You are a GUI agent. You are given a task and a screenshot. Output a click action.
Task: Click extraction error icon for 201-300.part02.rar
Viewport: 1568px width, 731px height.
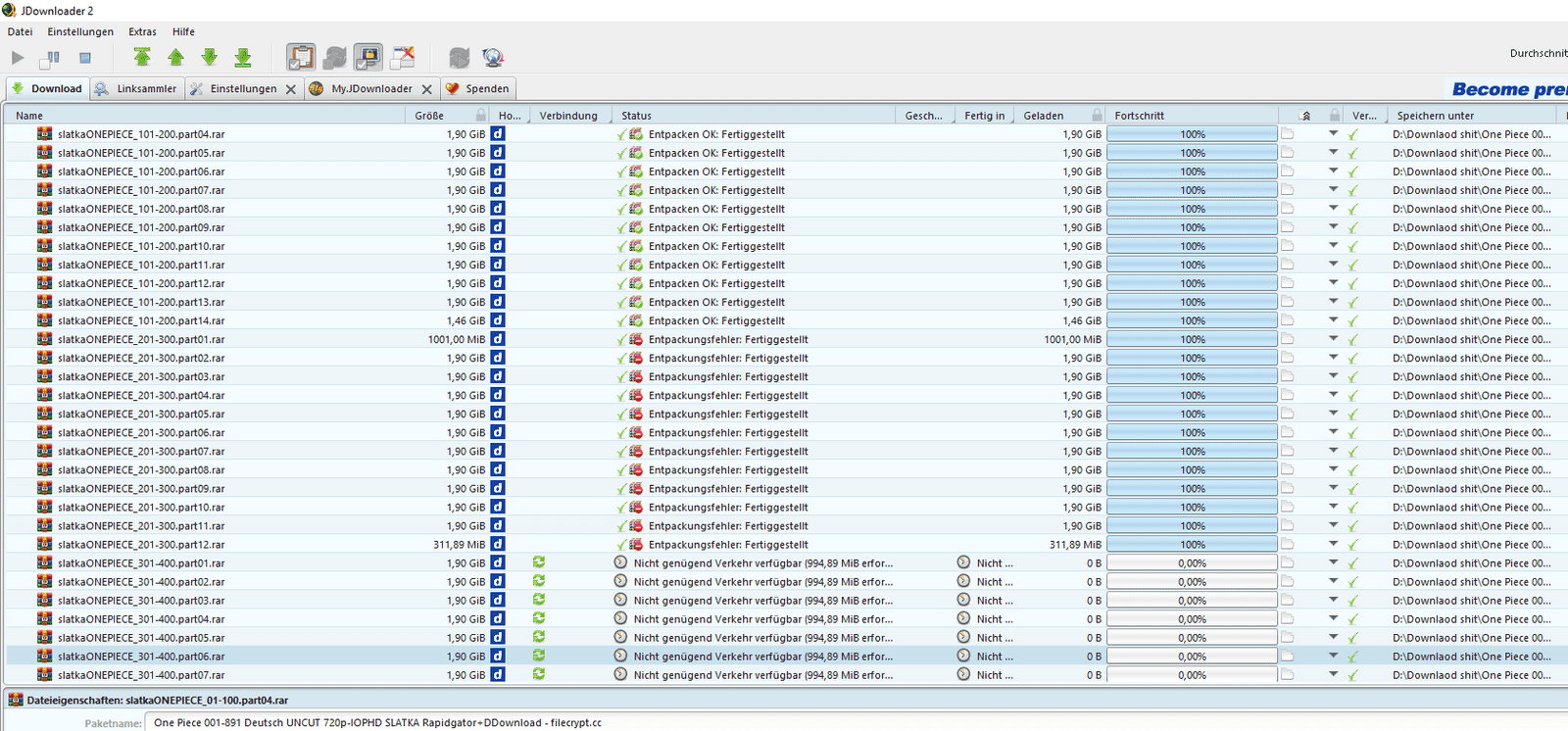point(636,358)
